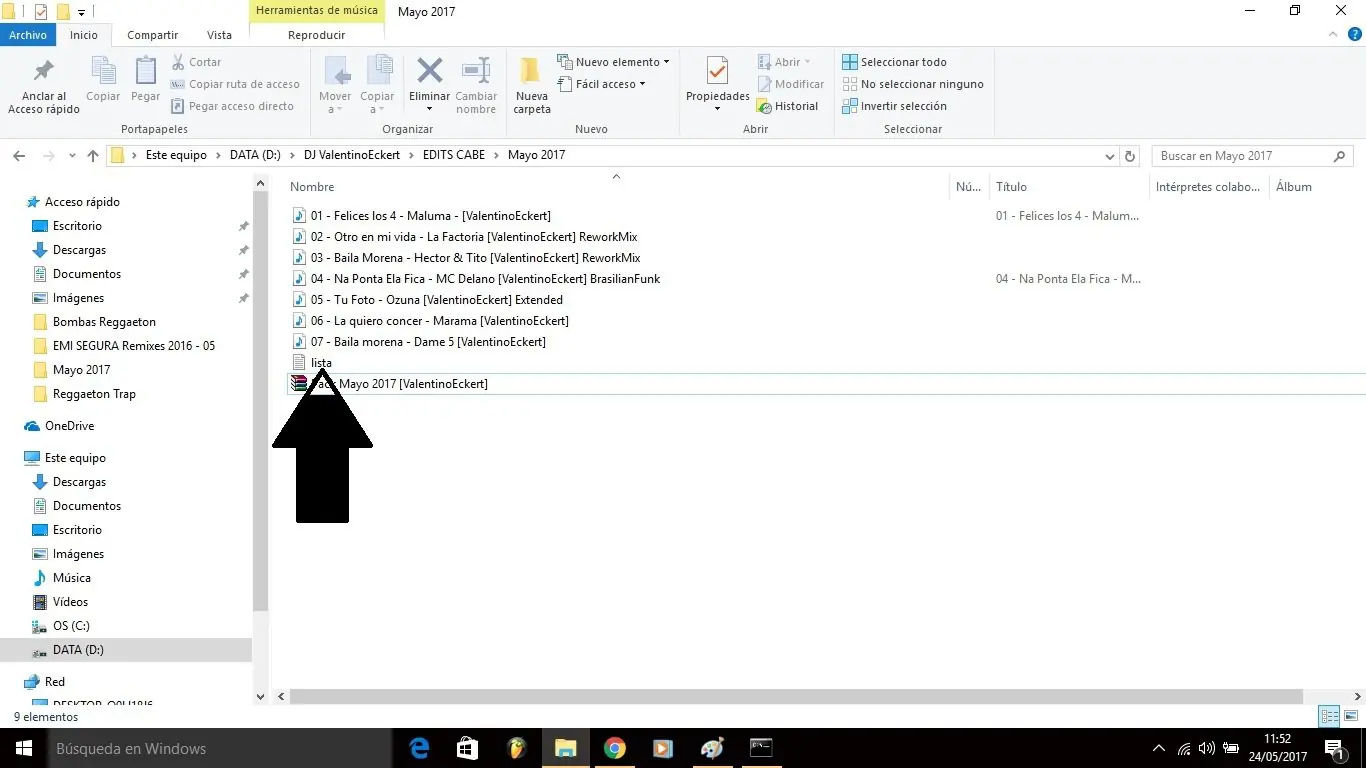The height and width of the screenshot is (768, 1366).
Task: Click Copiar ruta de acceso
Action: [x=235, y=84]
